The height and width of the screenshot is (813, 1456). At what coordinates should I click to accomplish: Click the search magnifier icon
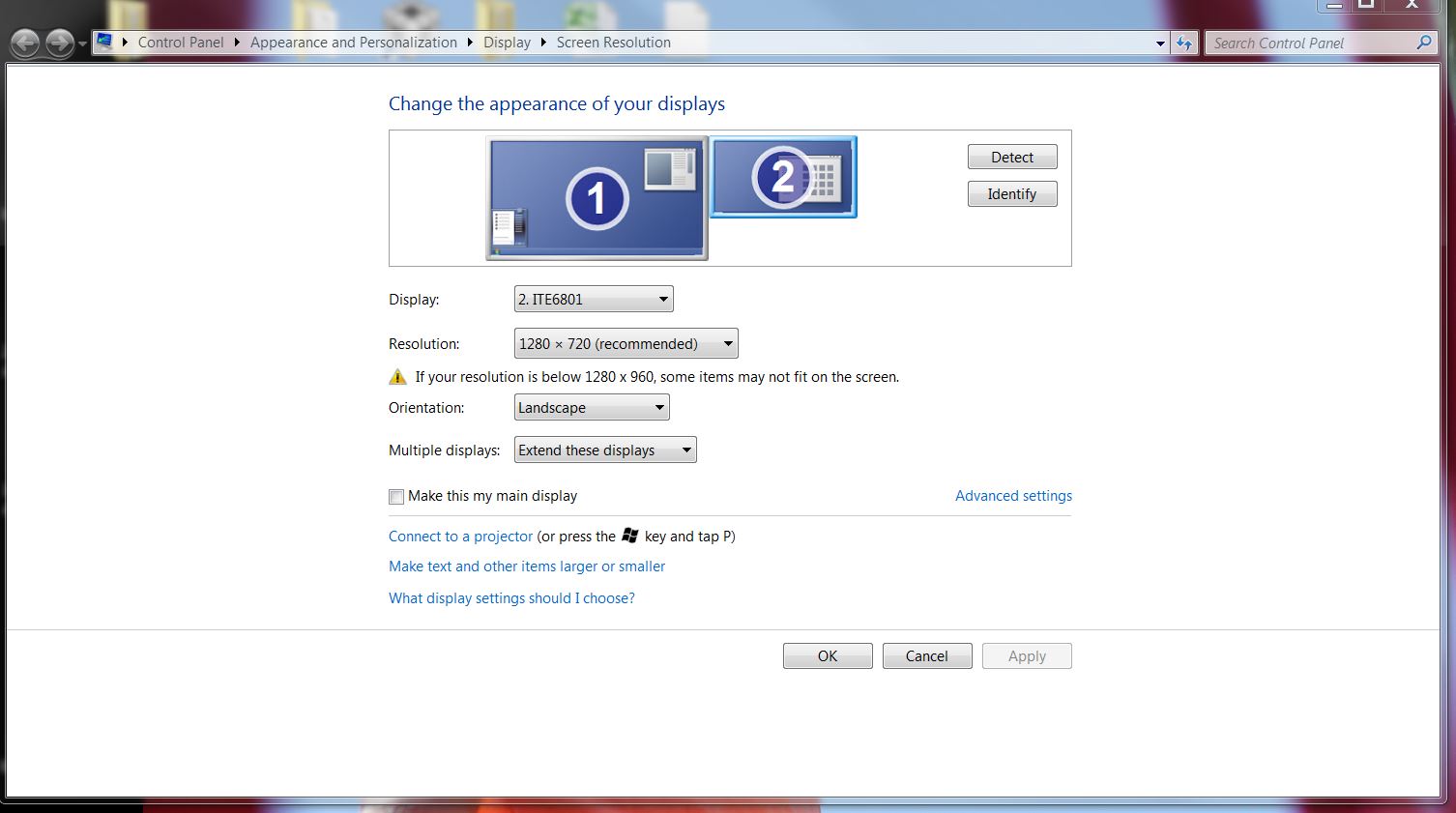click(1423, 43)
